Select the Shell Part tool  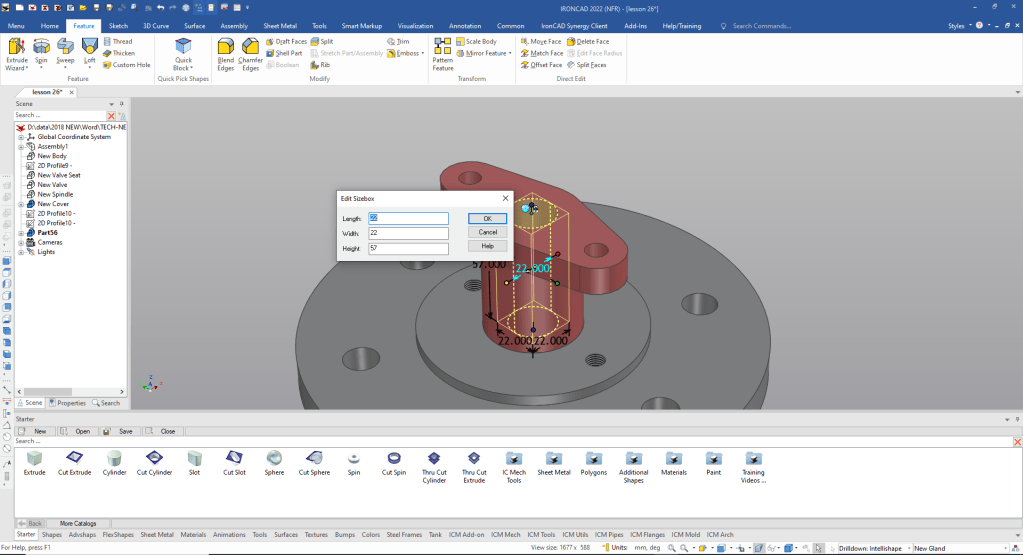287,53
